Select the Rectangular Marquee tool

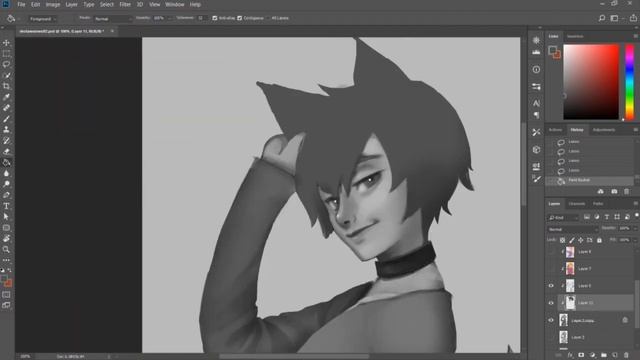(6, 54)
